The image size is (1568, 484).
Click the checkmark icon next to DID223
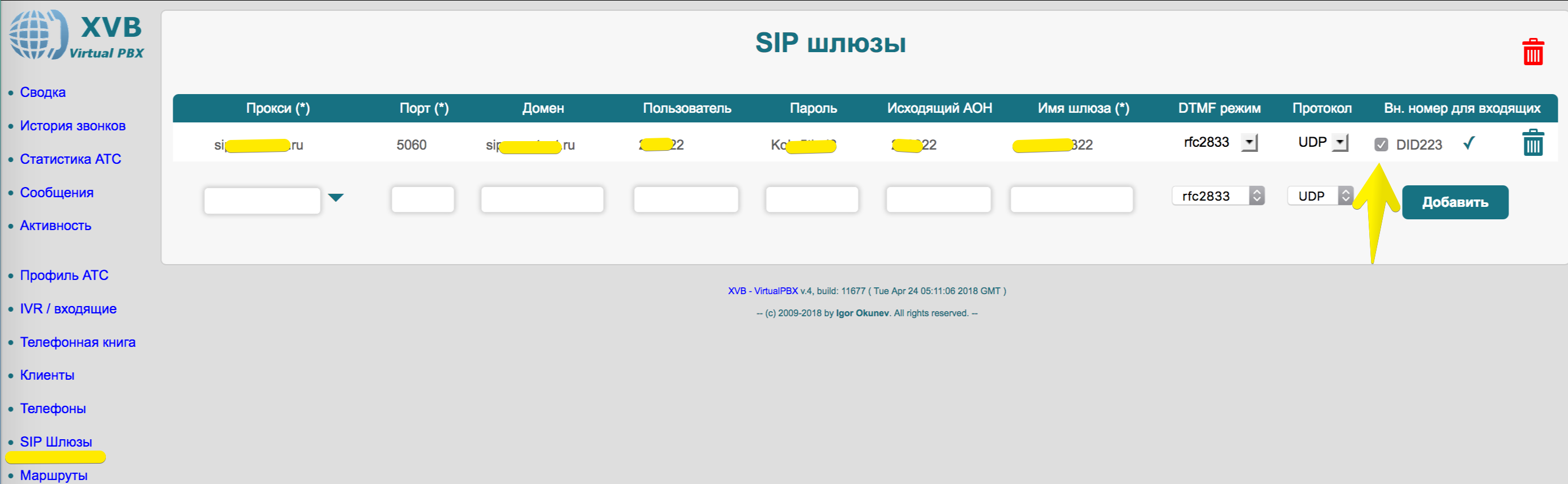click(x=1468, y=143)
